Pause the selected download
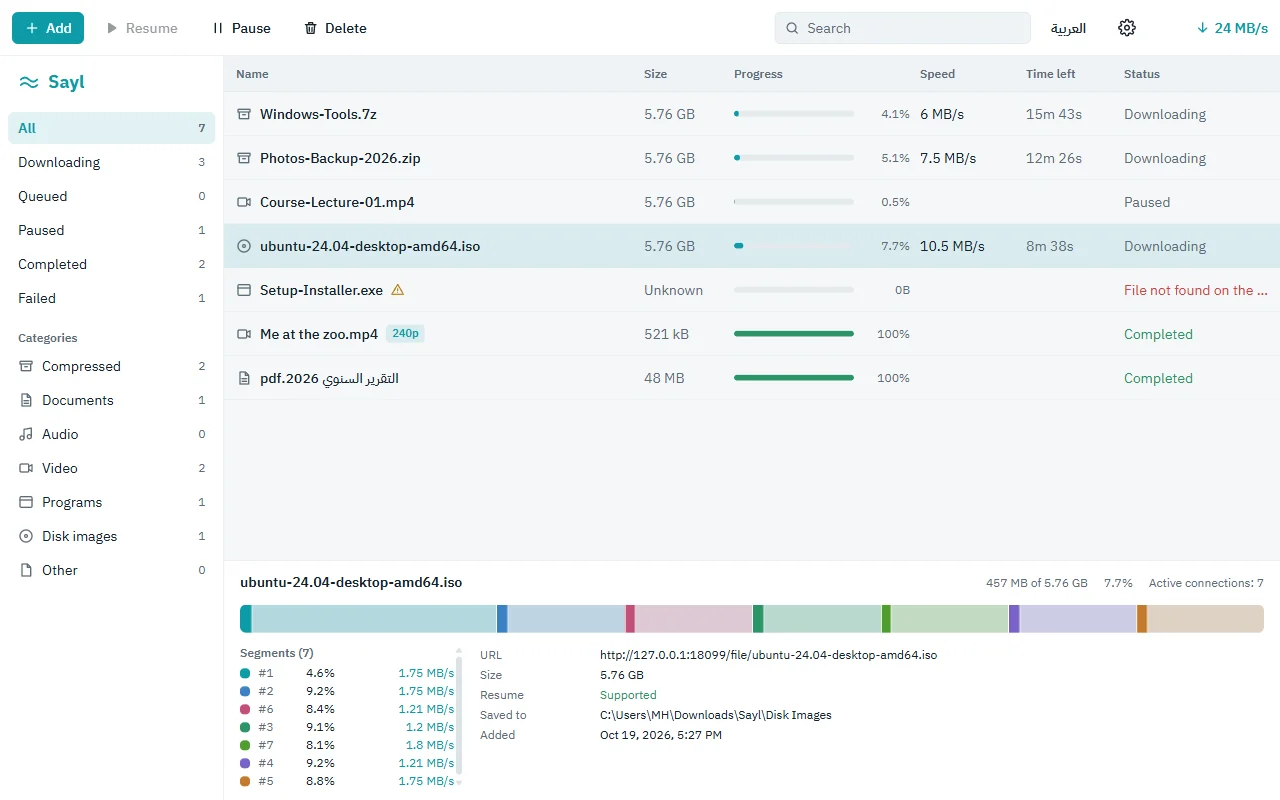Image resolution: width=1280 pixels, height=800 pixels. click(x=241, y=28)
